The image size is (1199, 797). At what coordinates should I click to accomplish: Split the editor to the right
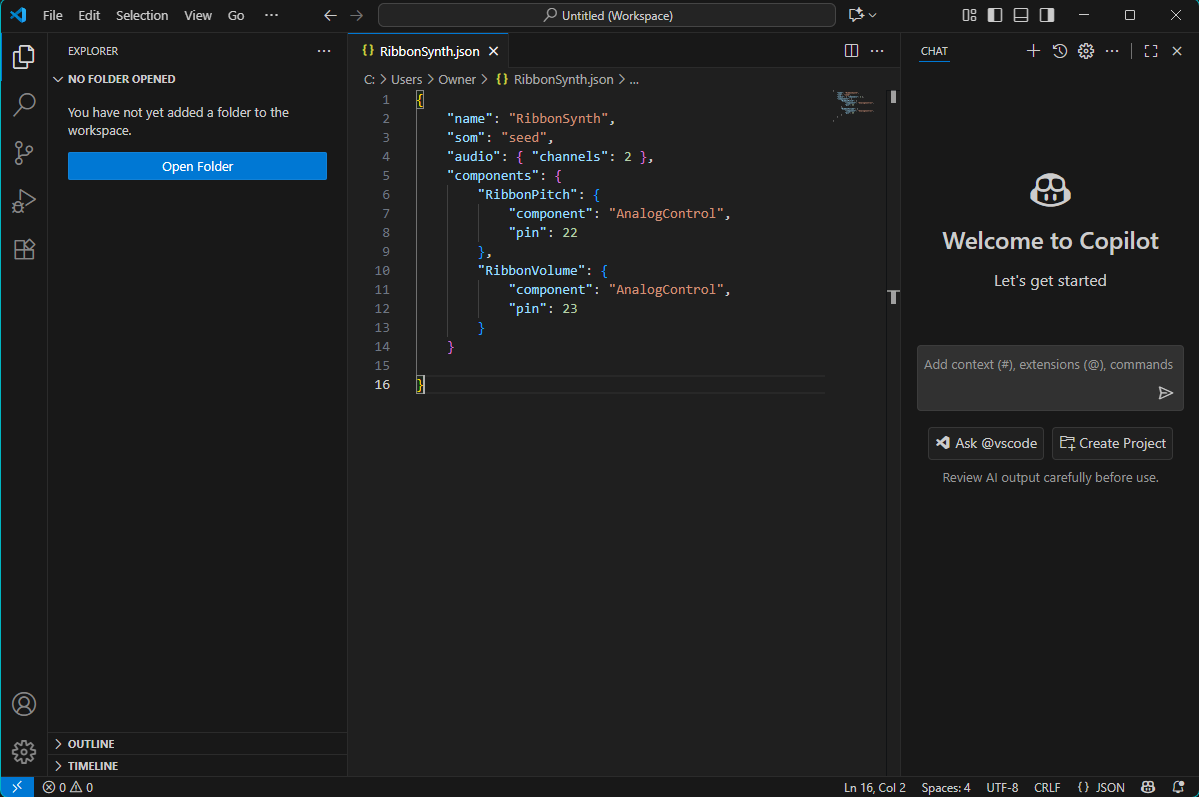coord(851,51)
